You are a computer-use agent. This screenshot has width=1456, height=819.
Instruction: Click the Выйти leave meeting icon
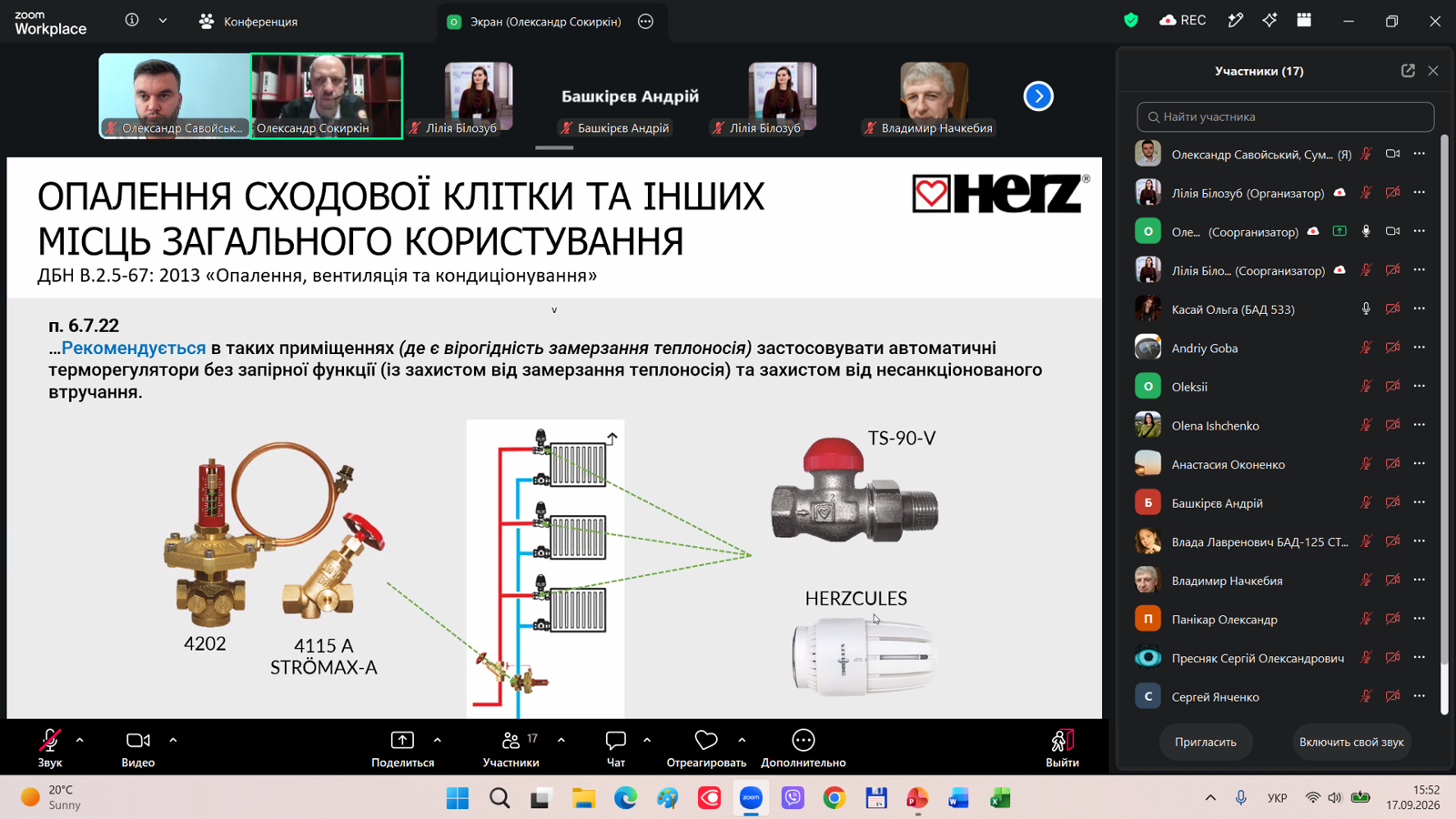tap(1062, 740)
